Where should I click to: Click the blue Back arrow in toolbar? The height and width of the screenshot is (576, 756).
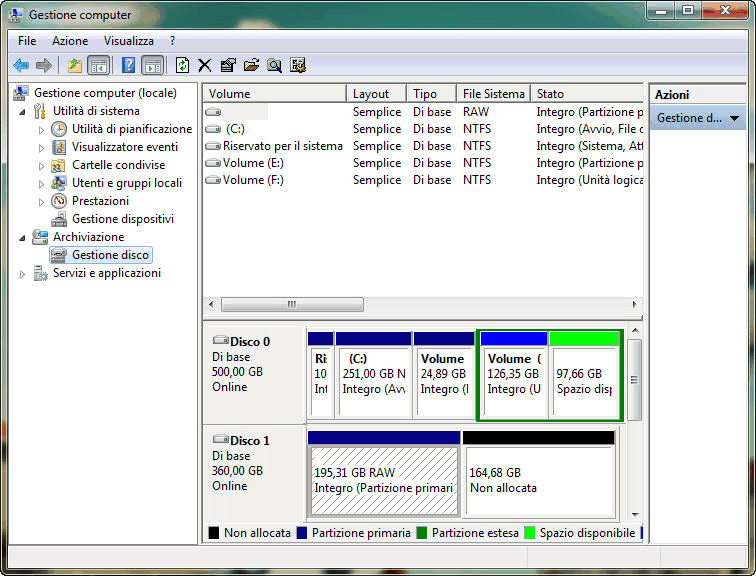pyautogui.click(x=21, y=65)
